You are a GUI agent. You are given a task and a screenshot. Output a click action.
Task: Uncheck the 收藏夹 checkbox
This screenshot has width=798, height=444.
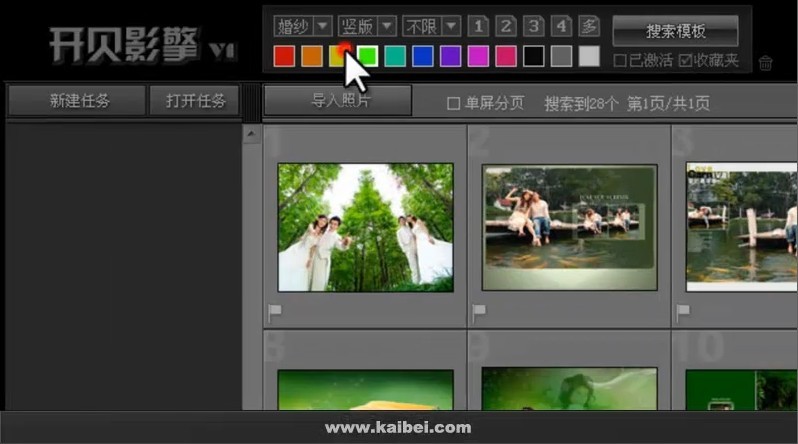(685, 61)
